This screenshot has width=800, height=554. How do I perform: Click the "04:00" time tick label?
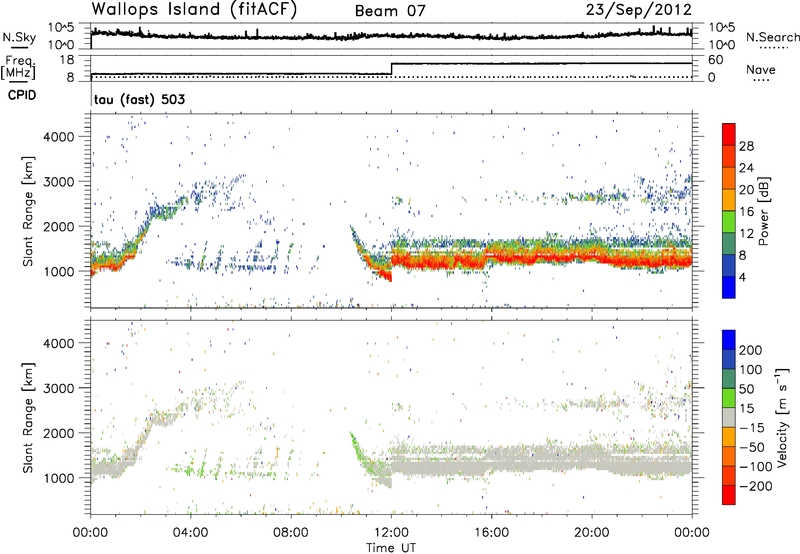coord(191,533)
